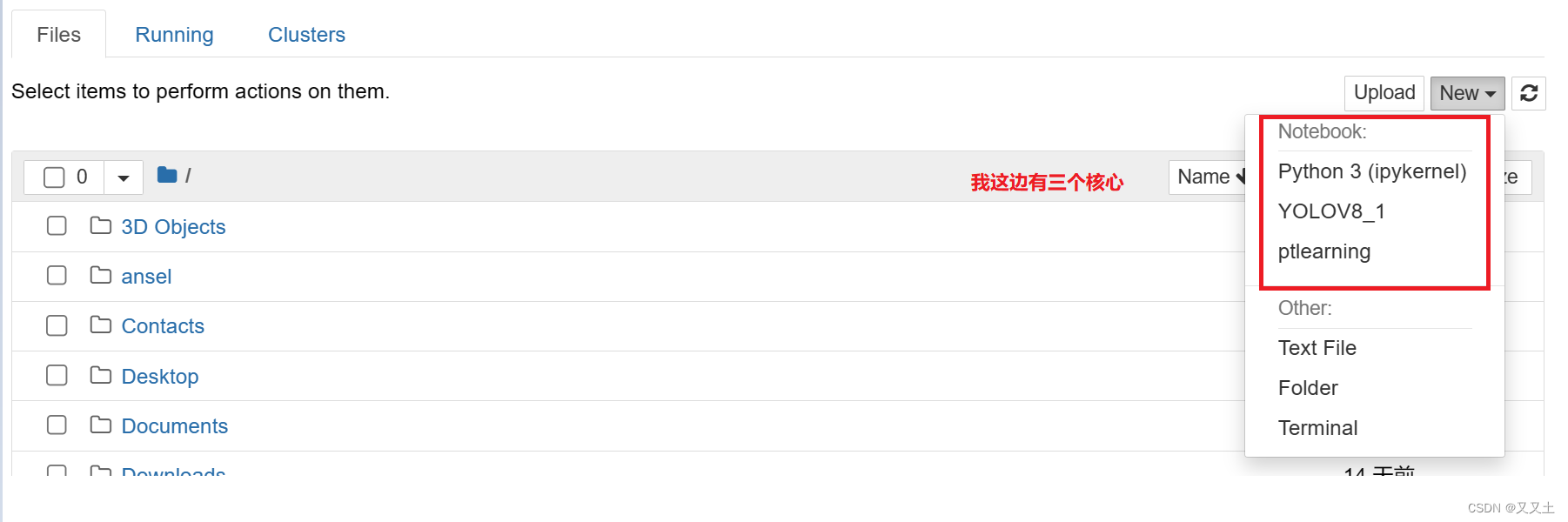Switch to the Clusters tab
Image resolution: width=1568 pixels, height=522 pixels.
306,34
